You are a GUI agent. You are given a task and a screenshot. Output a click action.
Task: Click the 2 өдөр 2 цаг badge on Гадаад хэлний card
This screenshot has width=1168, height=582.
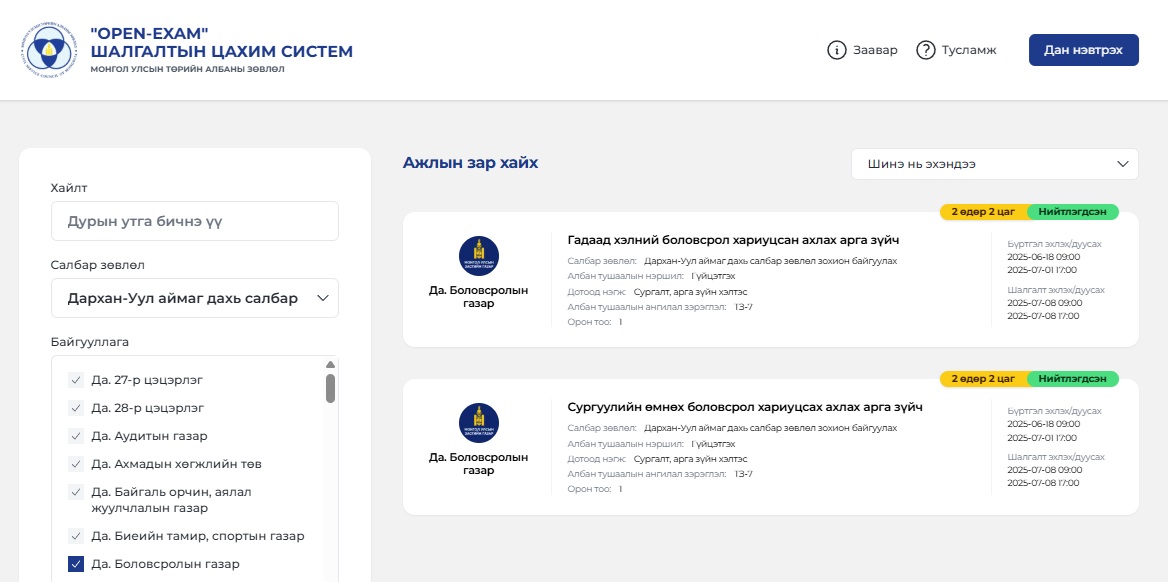[x=983, y=212]
